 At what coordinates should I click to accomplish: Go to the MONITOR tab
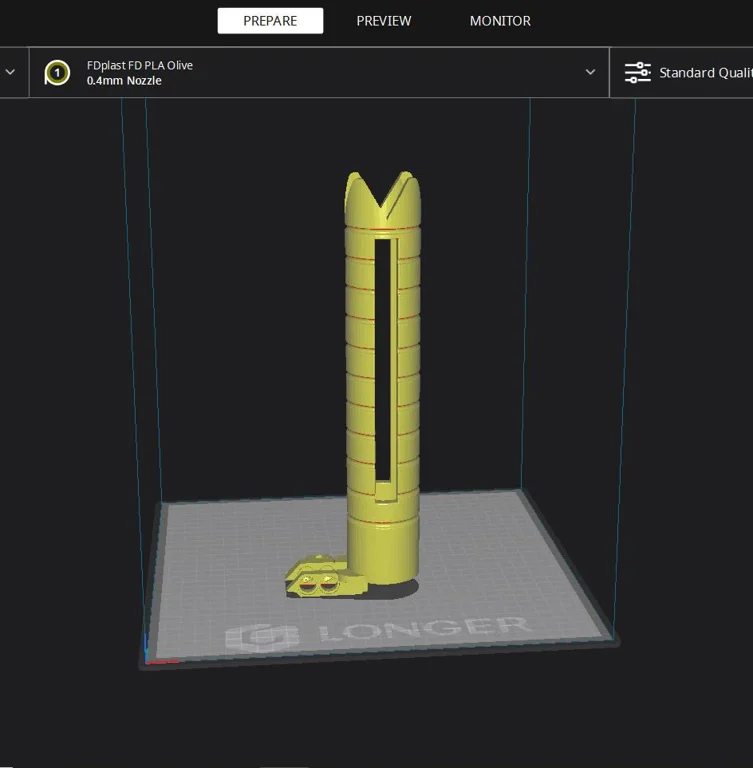(500, 21)
